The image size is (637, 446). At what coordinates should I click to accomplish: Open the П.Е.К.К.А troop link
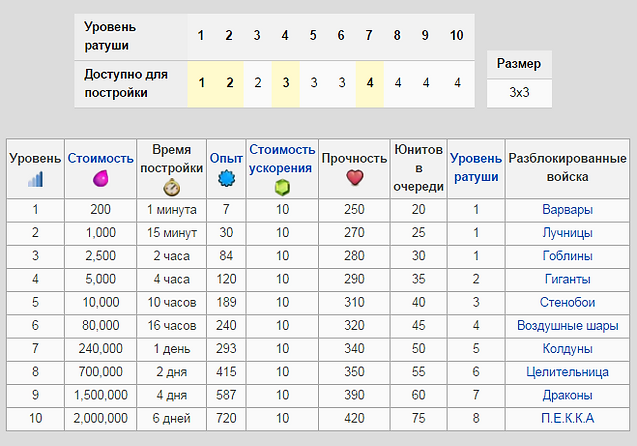tap(567, 418)
